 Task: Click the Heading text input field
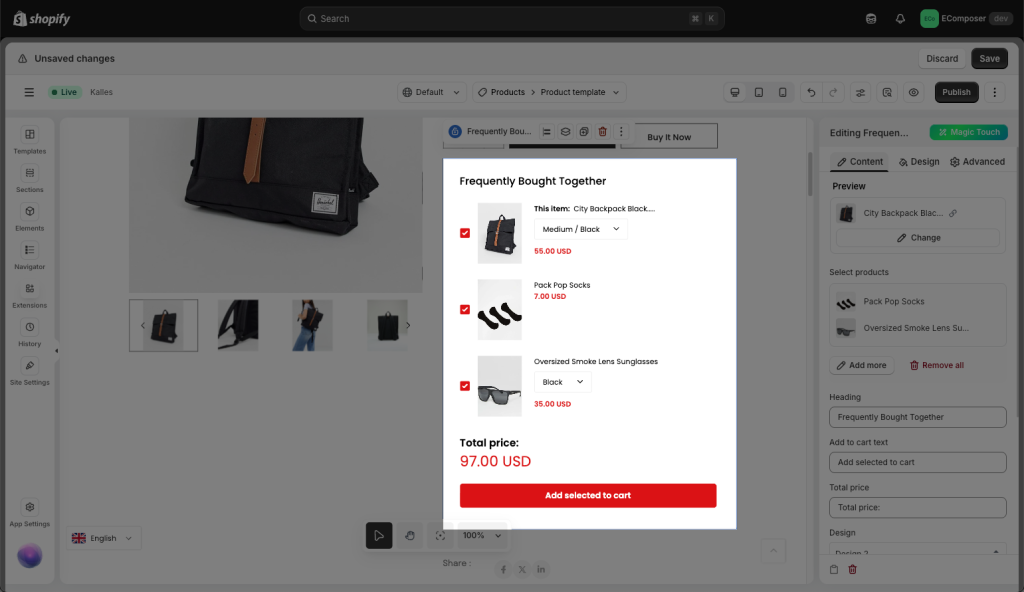click(917, 417)
